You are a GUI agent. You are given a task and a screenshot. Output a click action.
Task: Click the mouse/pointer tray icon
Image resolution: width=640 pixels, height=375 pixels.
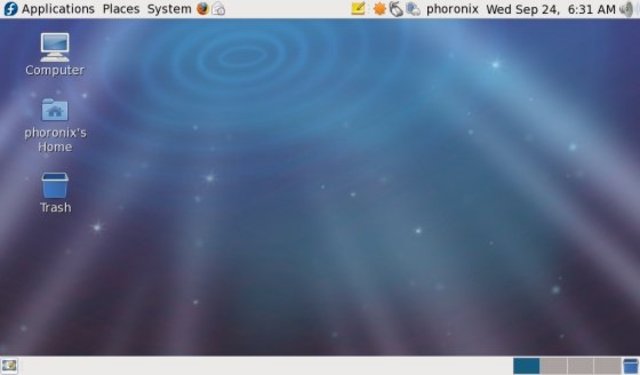396,9
